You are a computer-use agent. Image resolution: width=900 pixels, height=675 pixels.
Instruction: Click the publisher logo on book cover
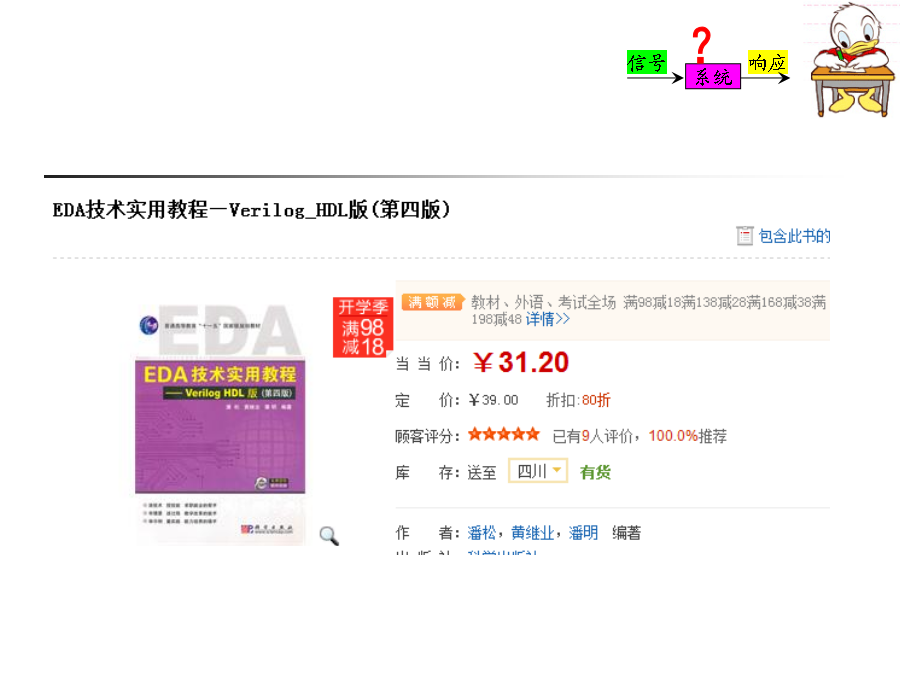point(267,529)
